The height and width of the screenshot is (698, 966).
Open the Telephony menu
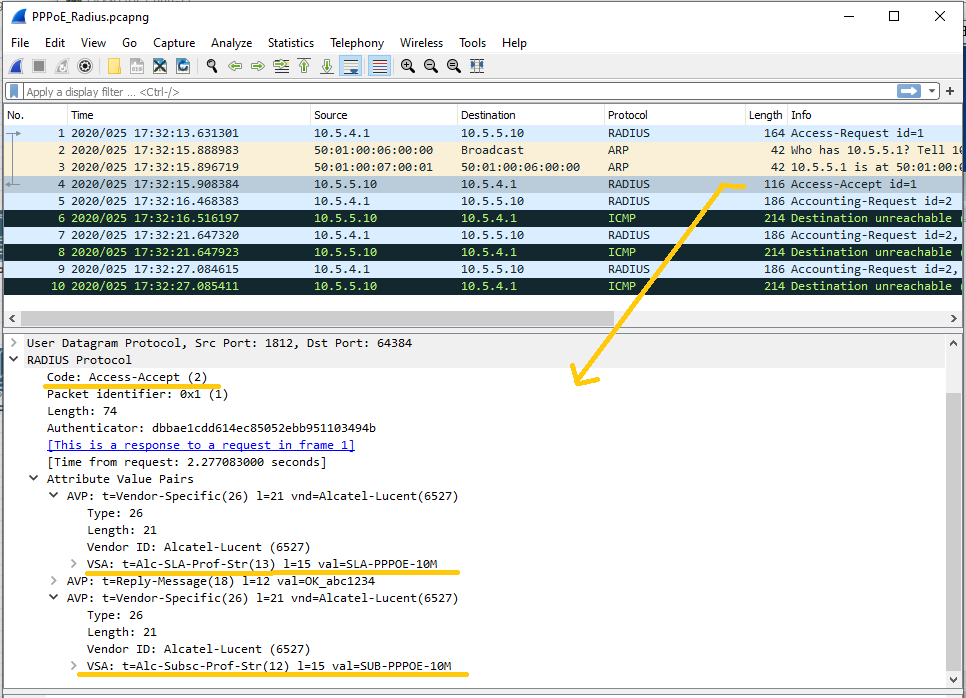click(x=357, y=43)
